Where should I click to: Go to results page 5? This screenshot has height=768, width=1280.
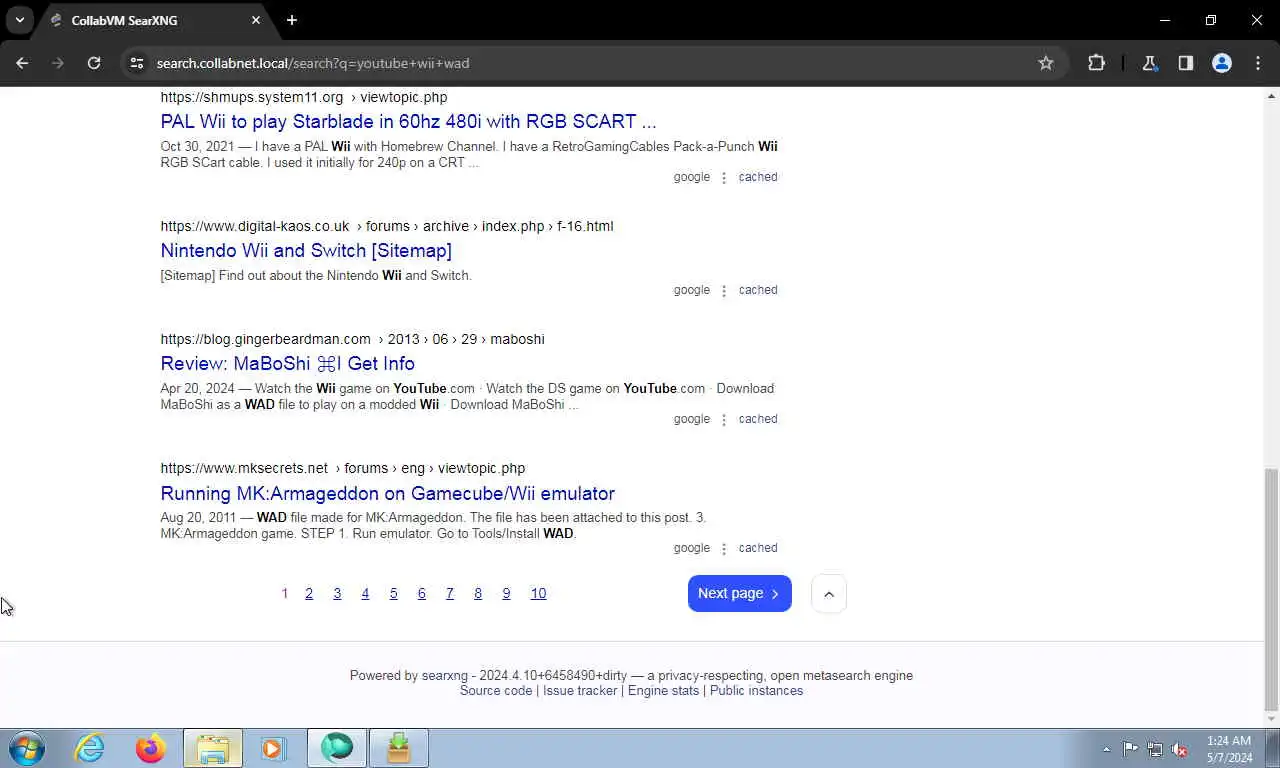click(393, 594)
